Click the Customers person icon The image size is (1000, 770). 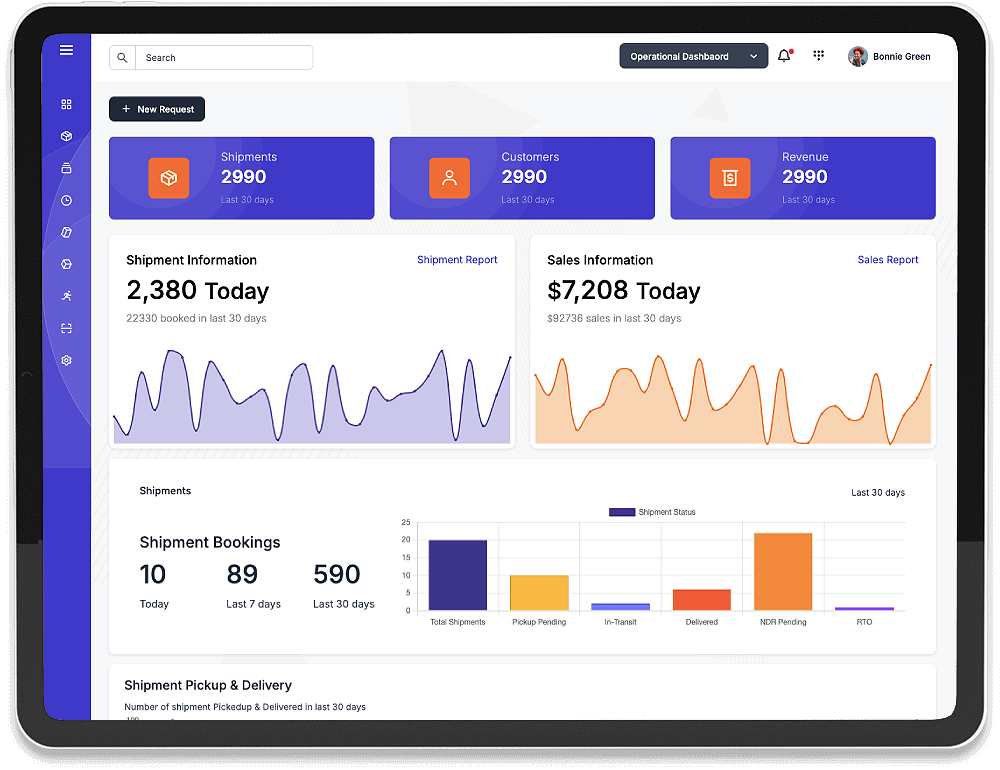pyautogui.click(x=450, y=178)
